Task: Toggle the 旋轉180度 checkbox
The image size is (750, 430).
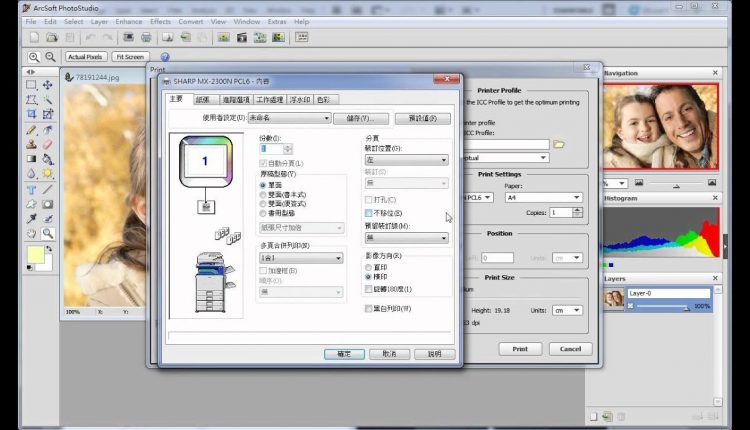Action: point(368,289)
